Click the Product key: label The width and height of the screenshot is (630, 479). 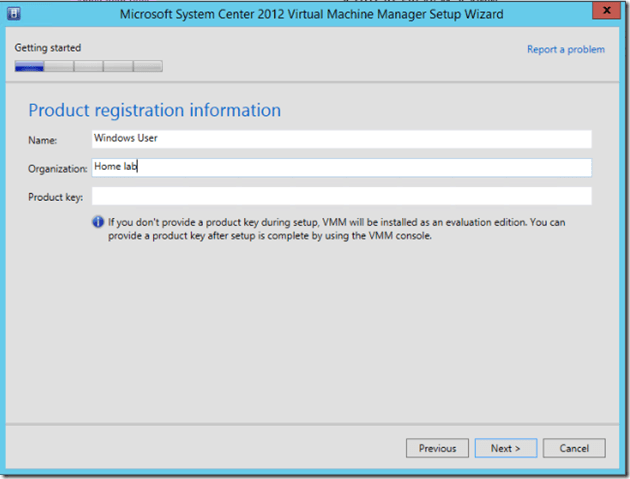pyautogui.click(x=54, y=197)
